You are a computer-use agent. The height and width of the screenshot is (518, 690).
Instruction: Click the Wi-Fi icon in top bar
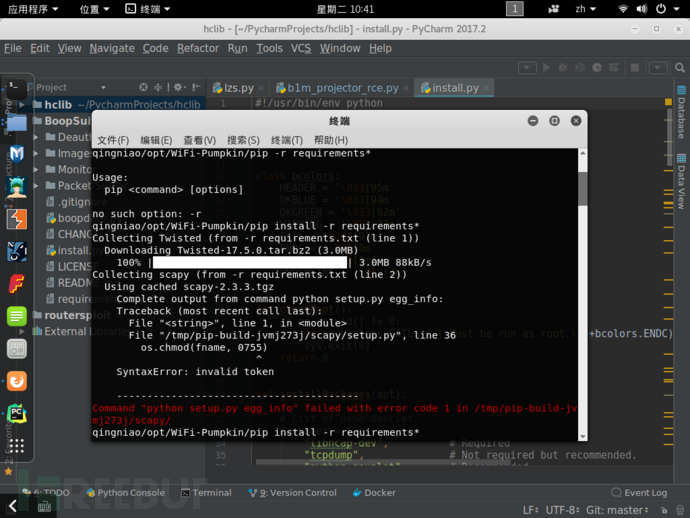623,9
